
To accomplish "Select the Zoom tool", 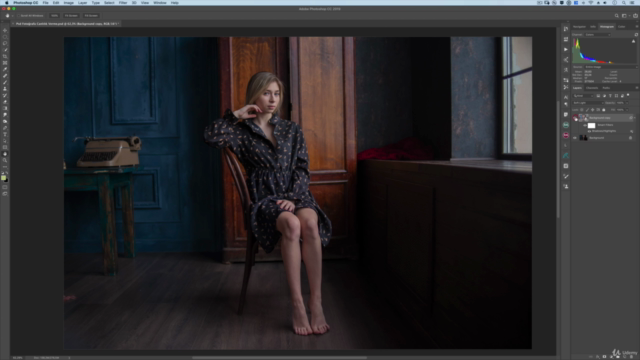I will [x=5, y=160].
